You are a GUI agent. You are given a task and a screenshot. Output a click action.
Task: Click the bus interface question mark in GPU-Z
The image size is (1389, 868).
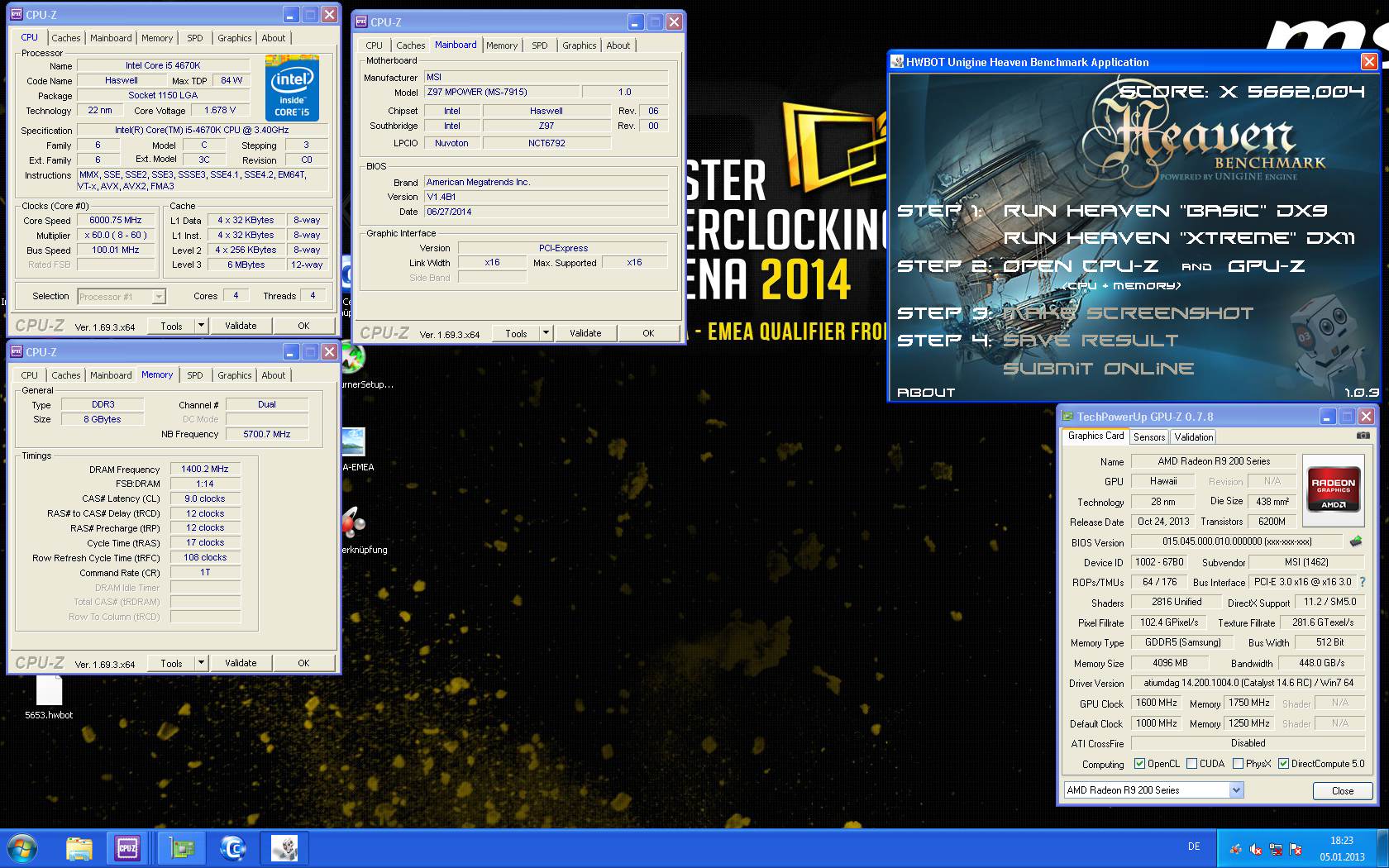[1363, 582]
